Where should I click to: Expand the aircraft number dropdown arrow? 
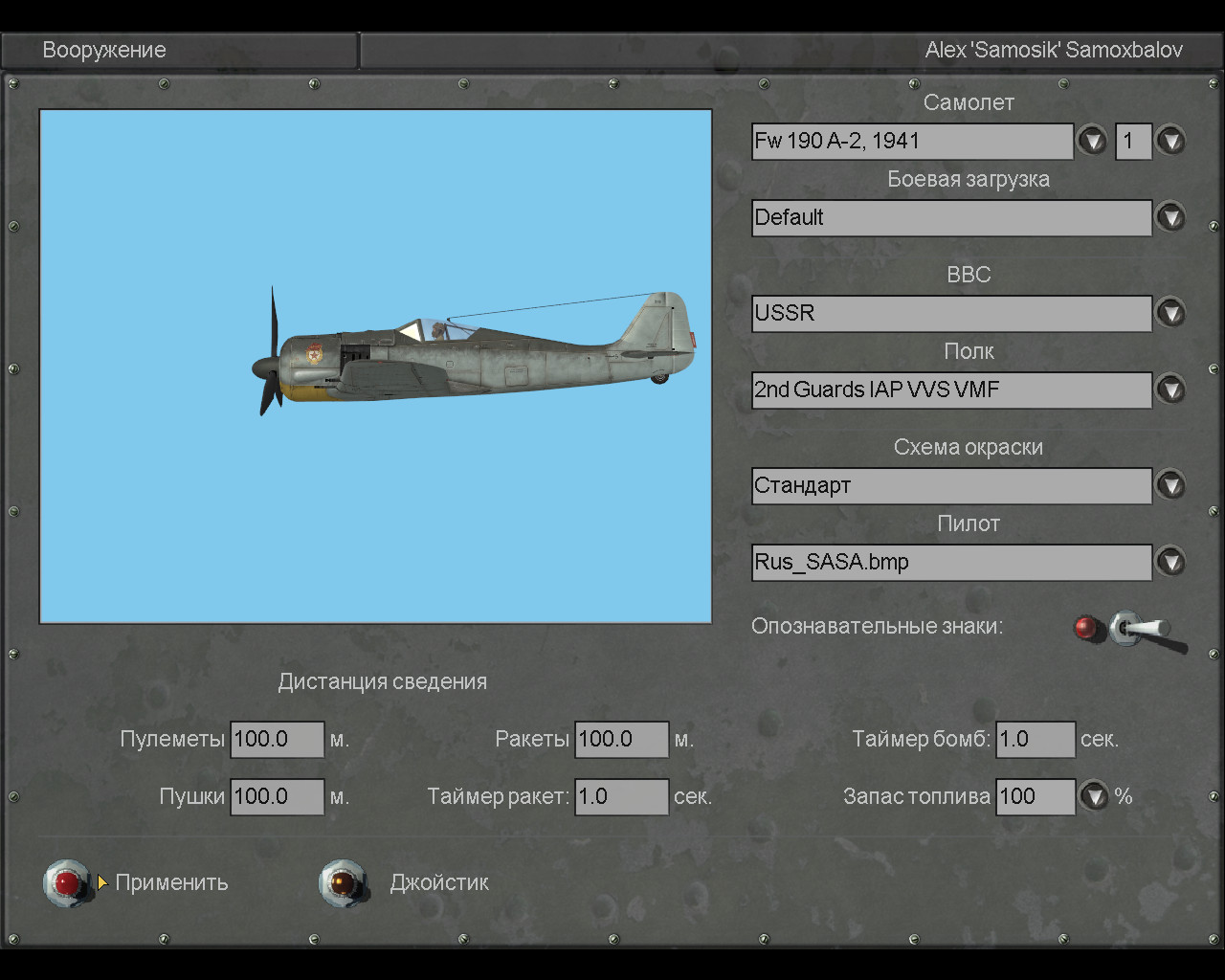1170,141
